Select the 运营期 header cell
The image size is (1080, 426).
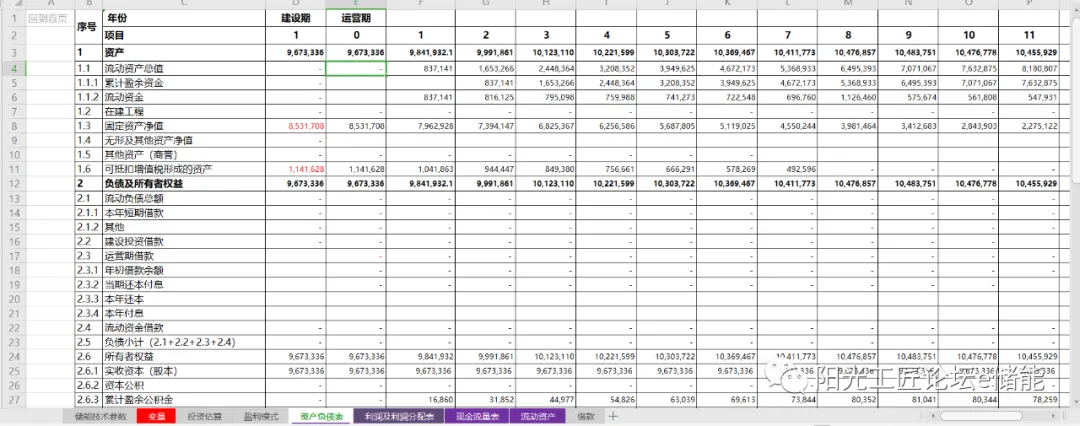(355, 19)
